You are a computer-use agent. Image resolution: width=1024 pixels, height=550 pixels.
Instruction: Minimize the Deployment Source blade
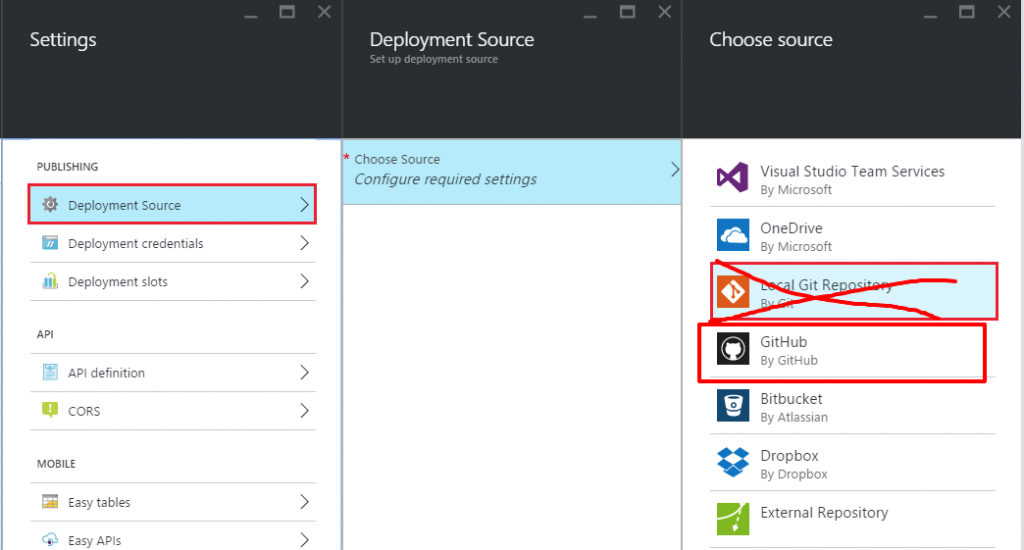coord(590,16)
